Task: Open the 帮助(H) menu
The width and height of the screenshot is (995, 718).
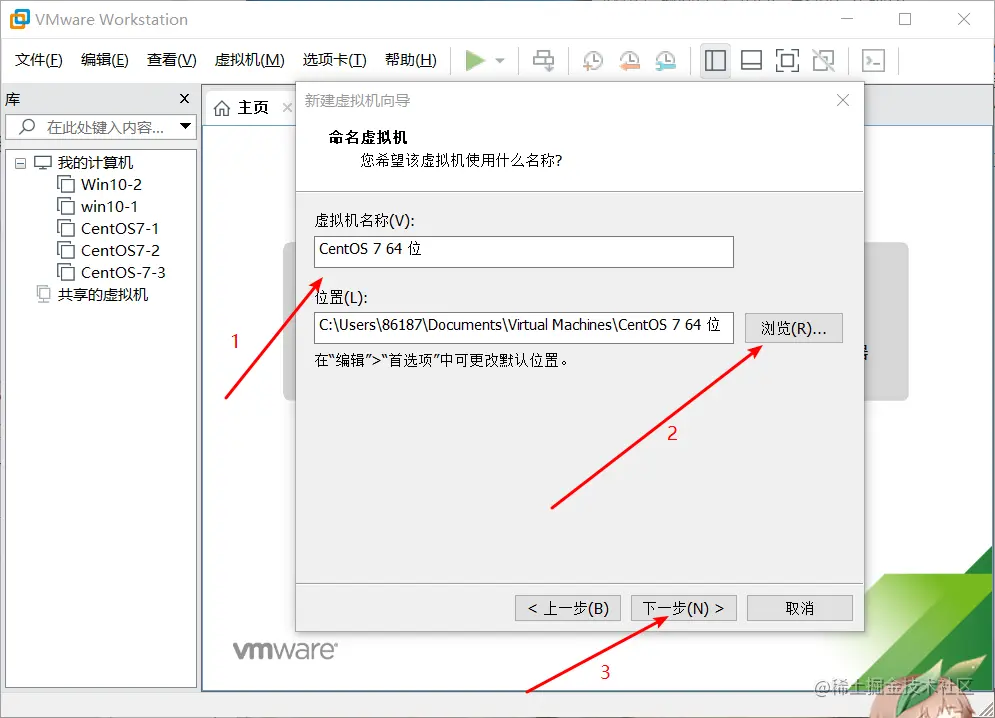Action: 411,60
